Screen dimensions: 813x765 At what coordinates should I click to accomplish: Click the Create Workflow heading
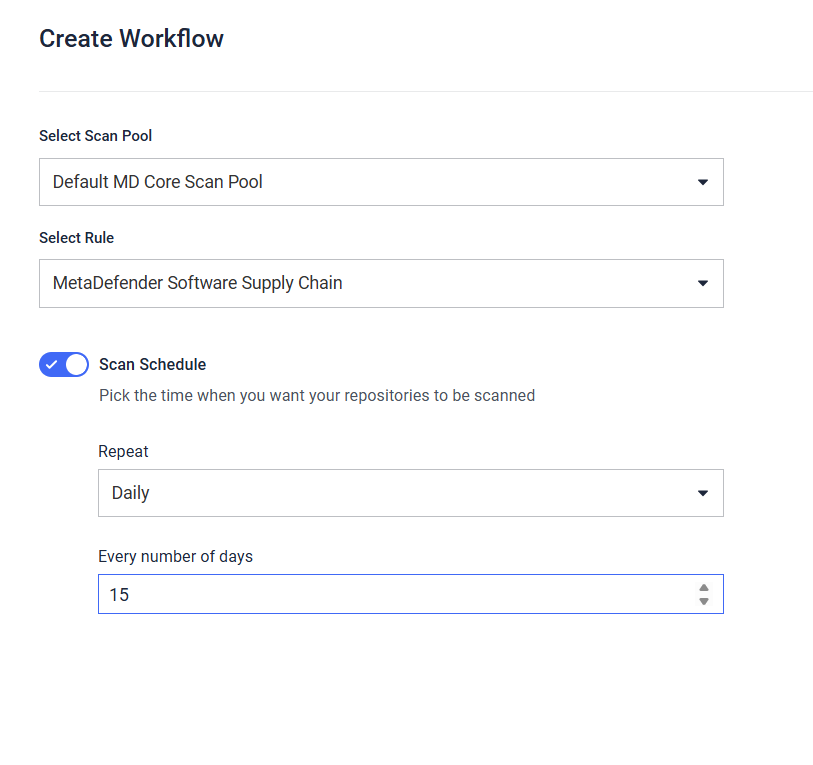point(131,38)
